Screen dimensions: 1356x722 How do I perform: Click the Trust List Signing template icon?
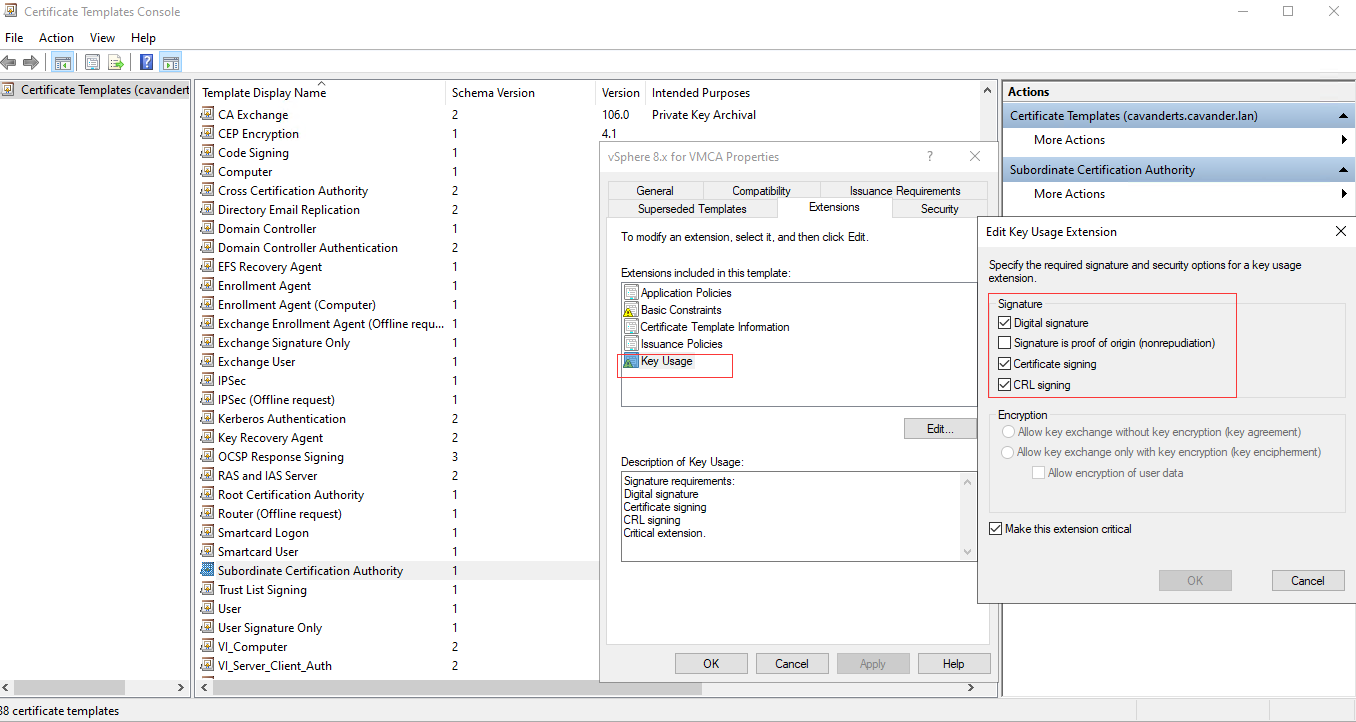tap(208, 590)
